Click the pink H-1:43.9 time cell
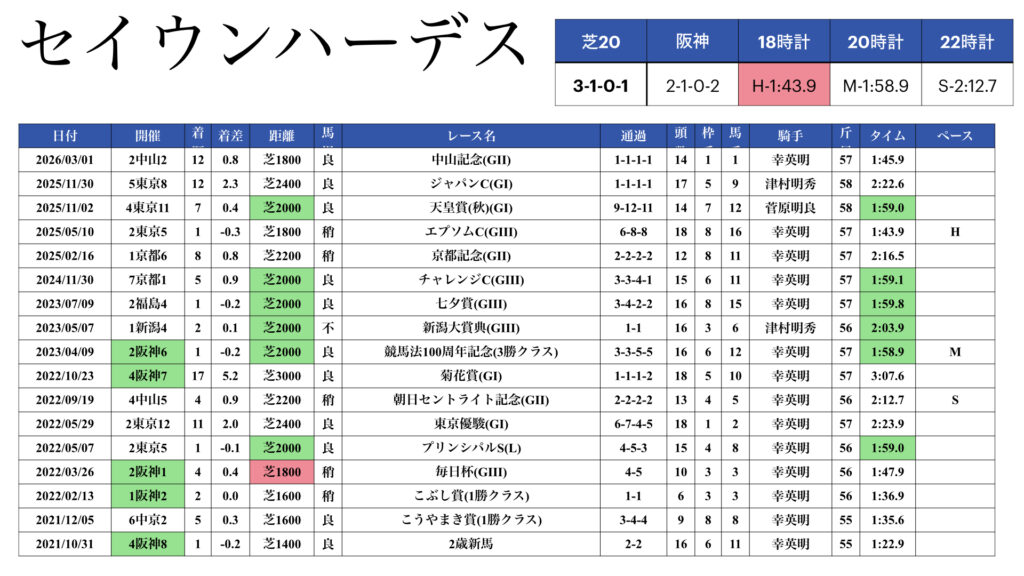 pos(784,86)
